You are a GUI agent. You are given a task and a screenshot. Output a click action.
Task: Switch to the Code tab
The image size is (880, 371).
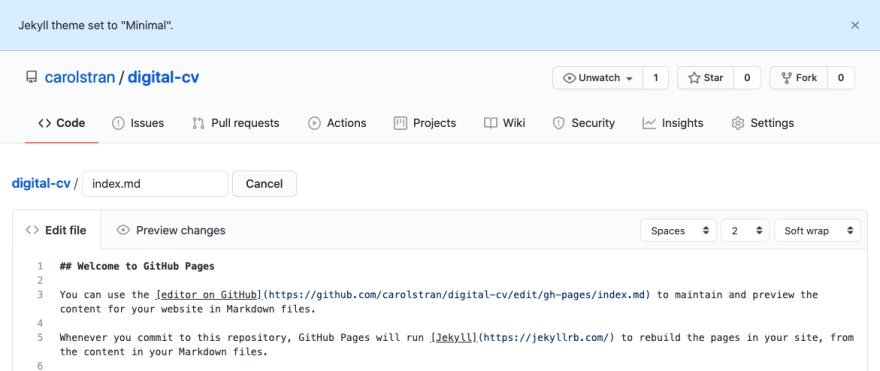(62, 123)
